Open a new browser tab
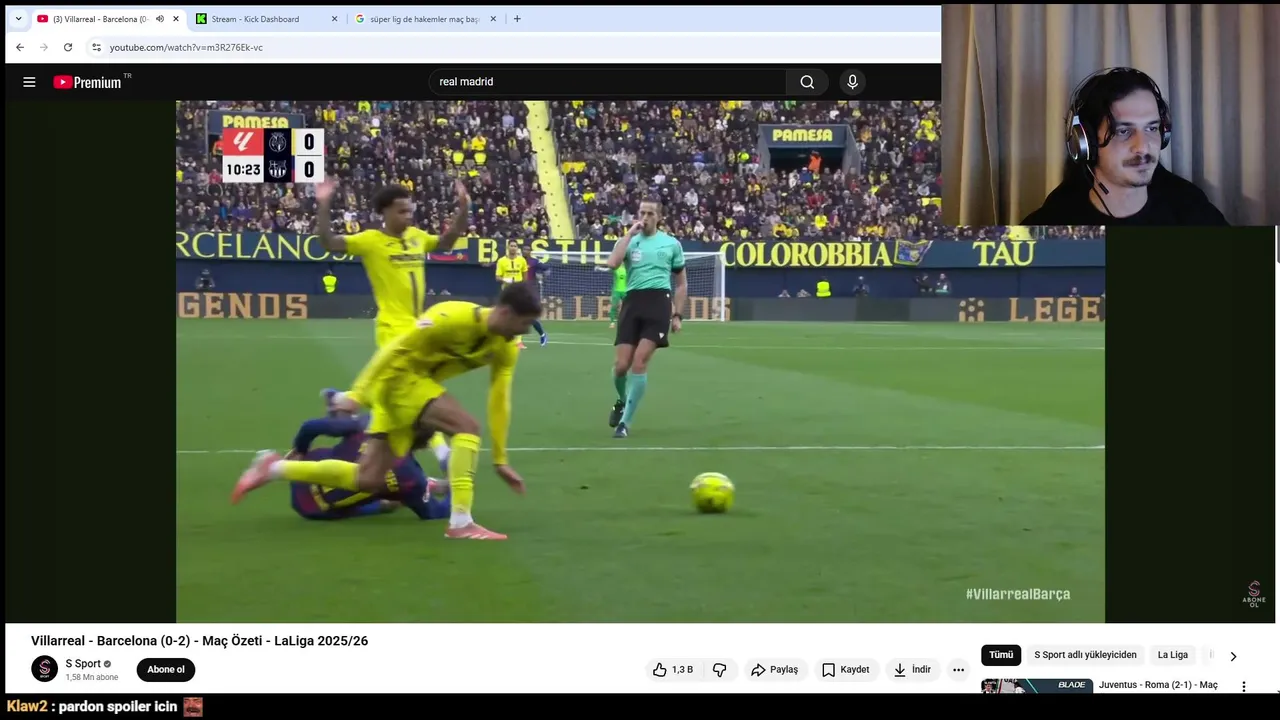The image size is (1280, 720). (517, 19)
